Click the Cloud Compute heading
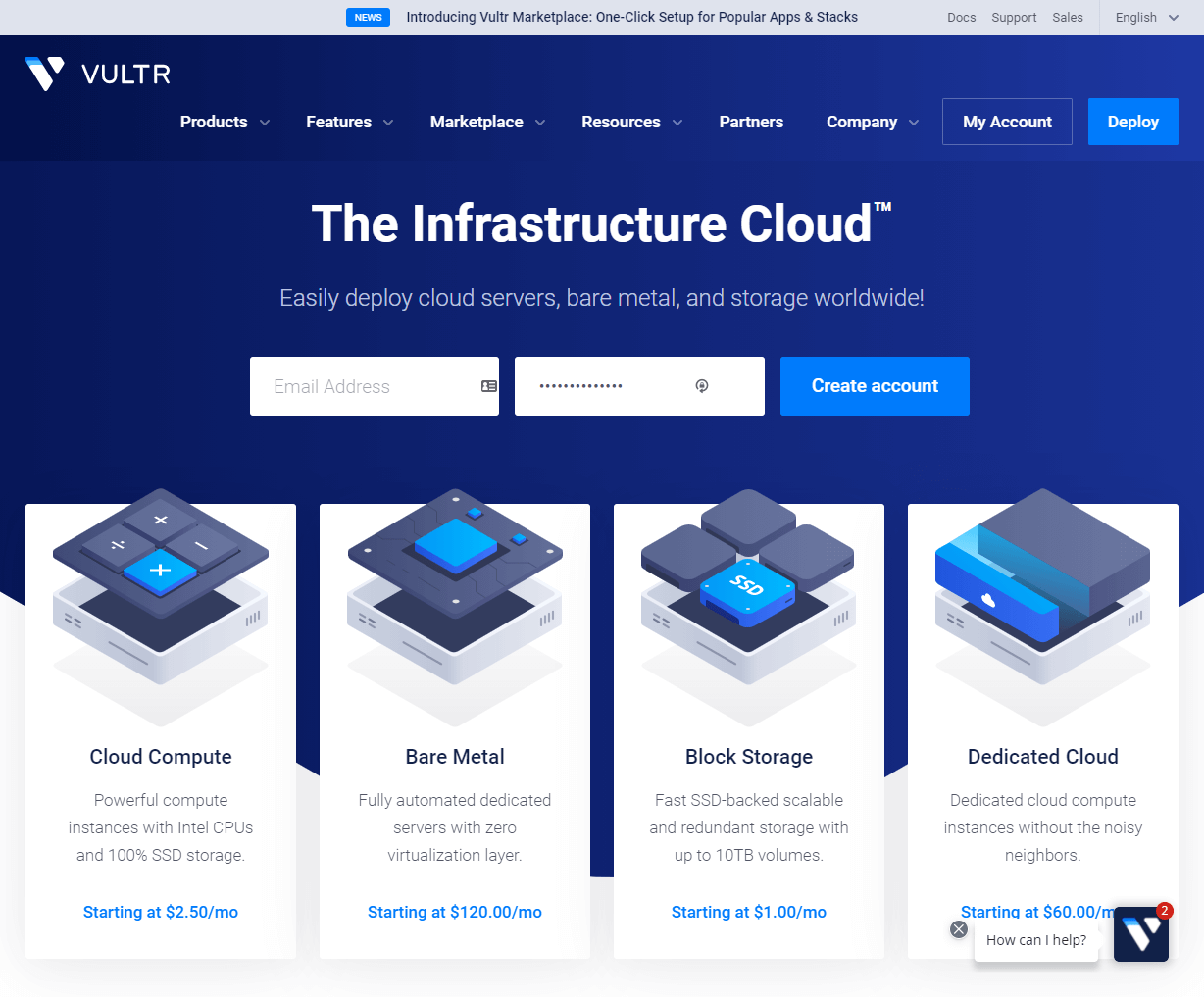Viewport: 1204px width, 997px height. (161, 757)
